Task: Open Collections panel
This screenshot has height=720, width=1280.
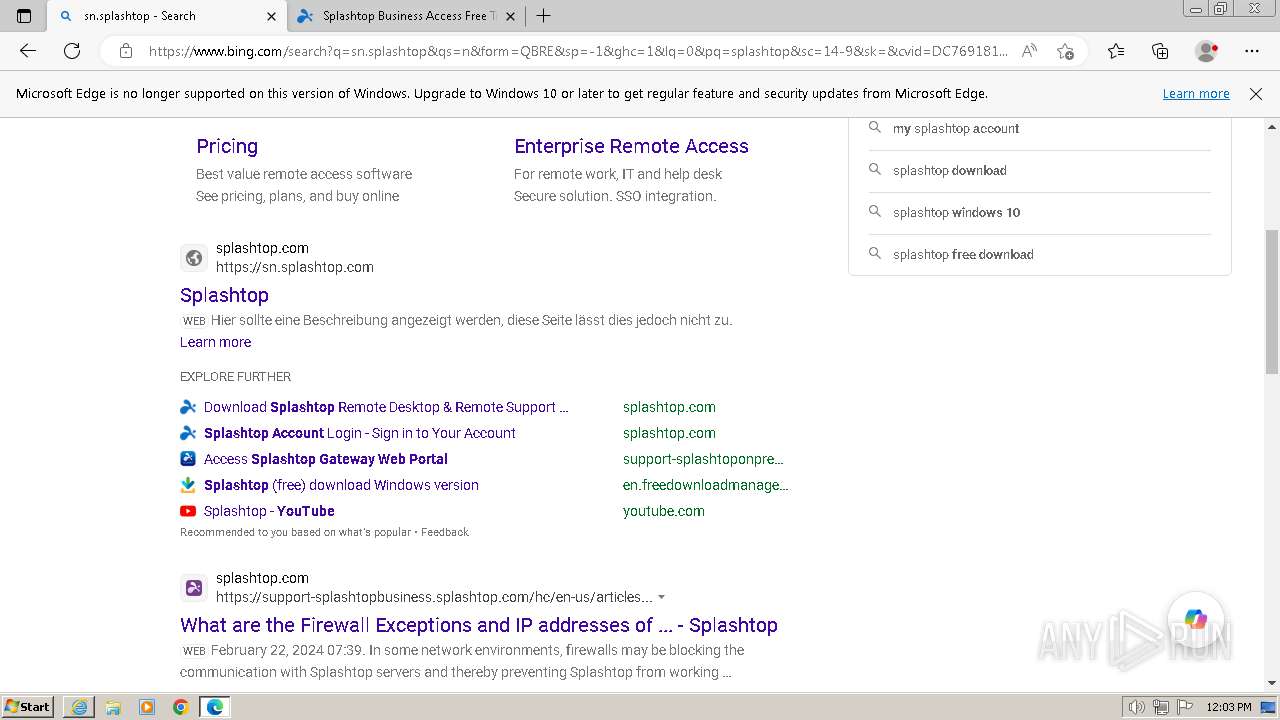Action: coord(1160,51)
